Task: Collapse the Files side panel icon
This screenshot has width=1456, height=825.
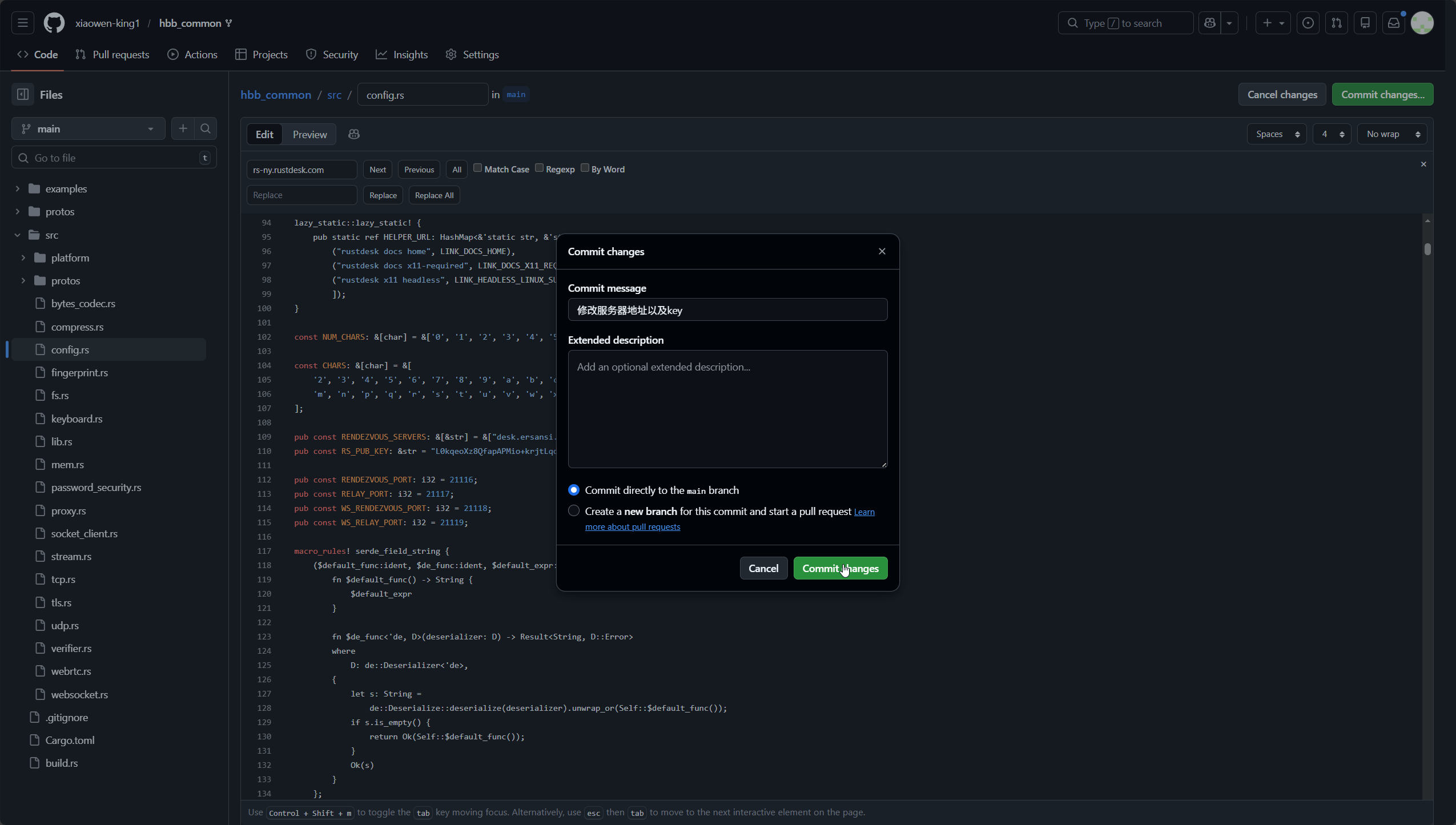Action: pos(23,95)
